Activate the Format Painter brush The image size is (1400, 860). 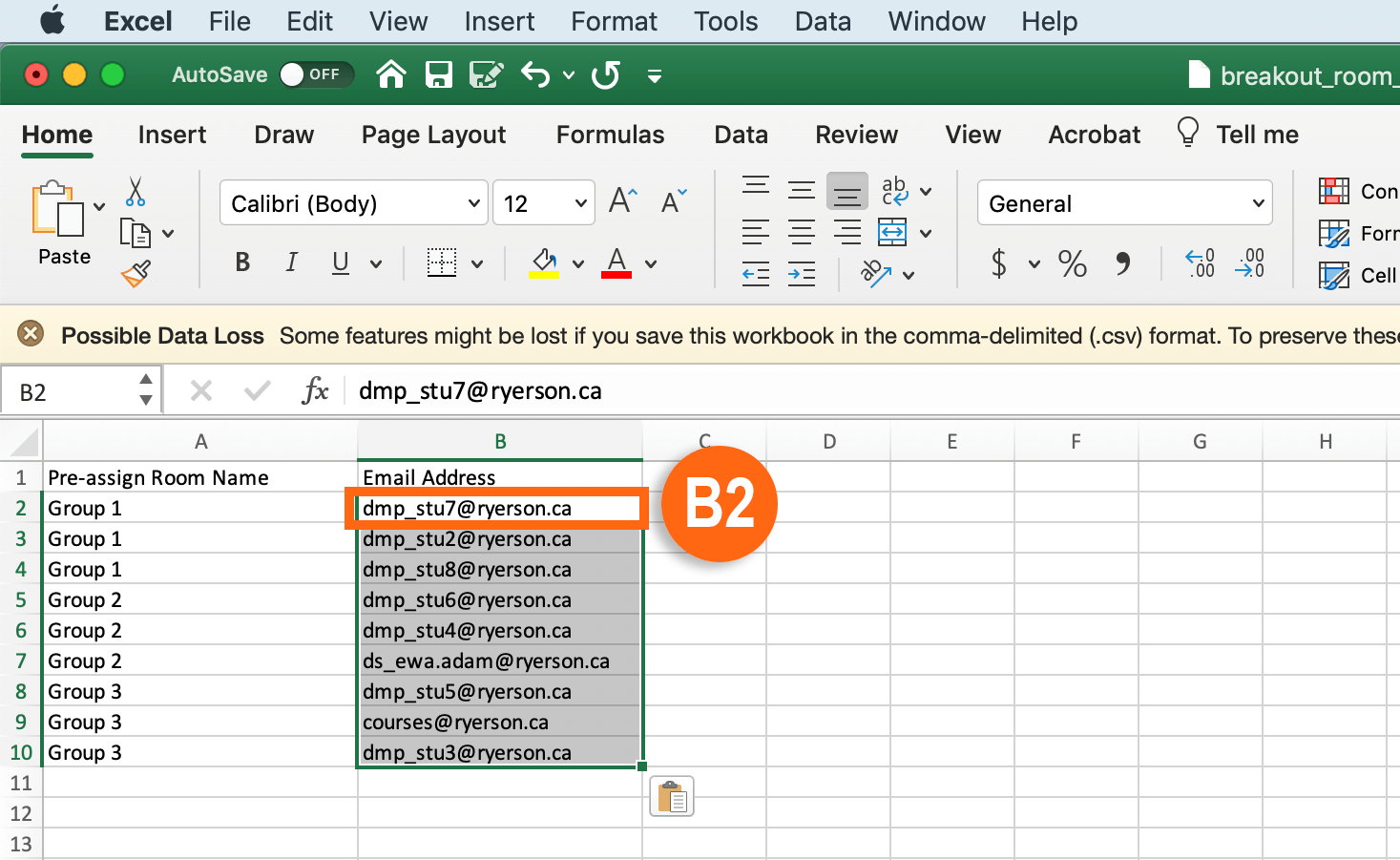coord(136,274)
